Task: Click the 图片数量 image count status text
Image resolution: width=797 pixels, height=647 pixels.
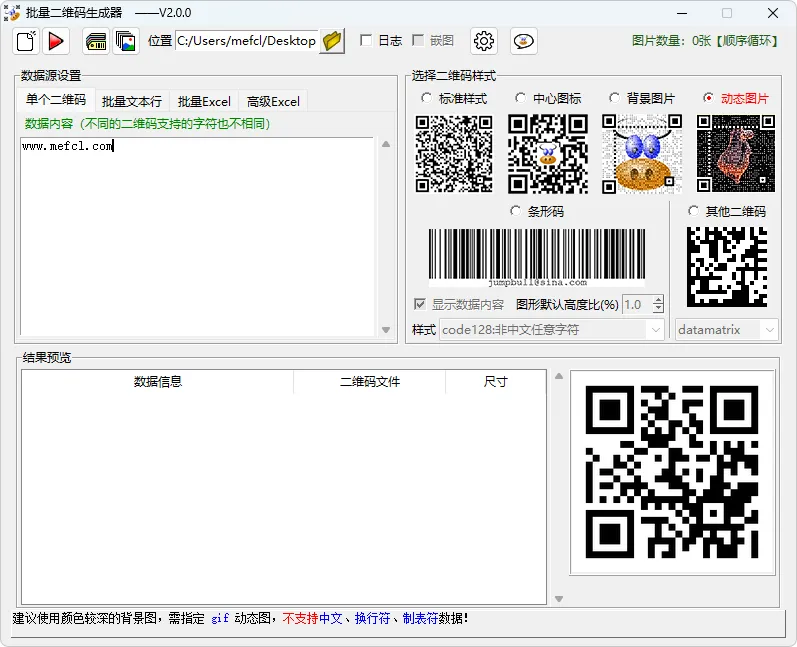Action: (704, 41)
